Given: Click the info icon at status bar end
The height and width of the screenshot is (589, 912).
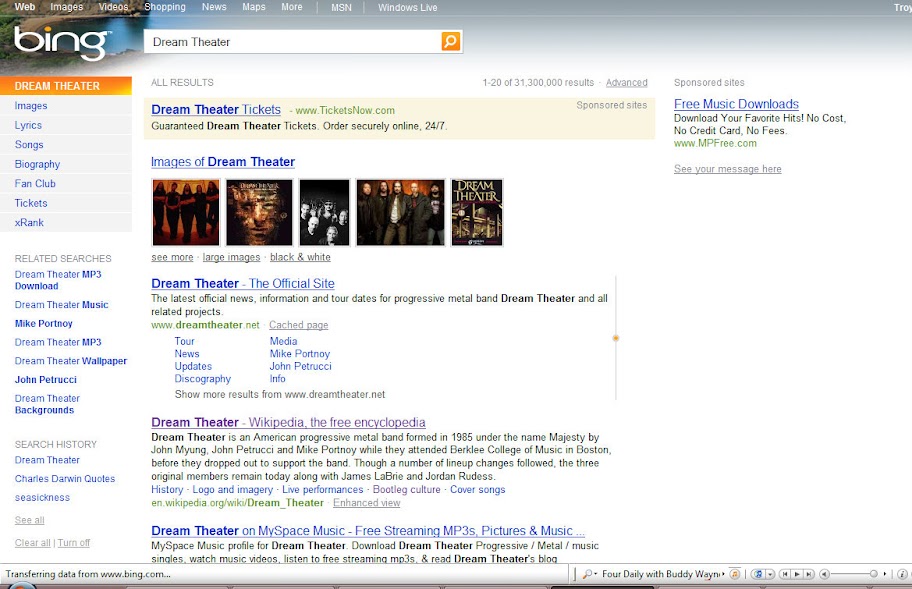Looking at the screenshot, I should [902, 574].
